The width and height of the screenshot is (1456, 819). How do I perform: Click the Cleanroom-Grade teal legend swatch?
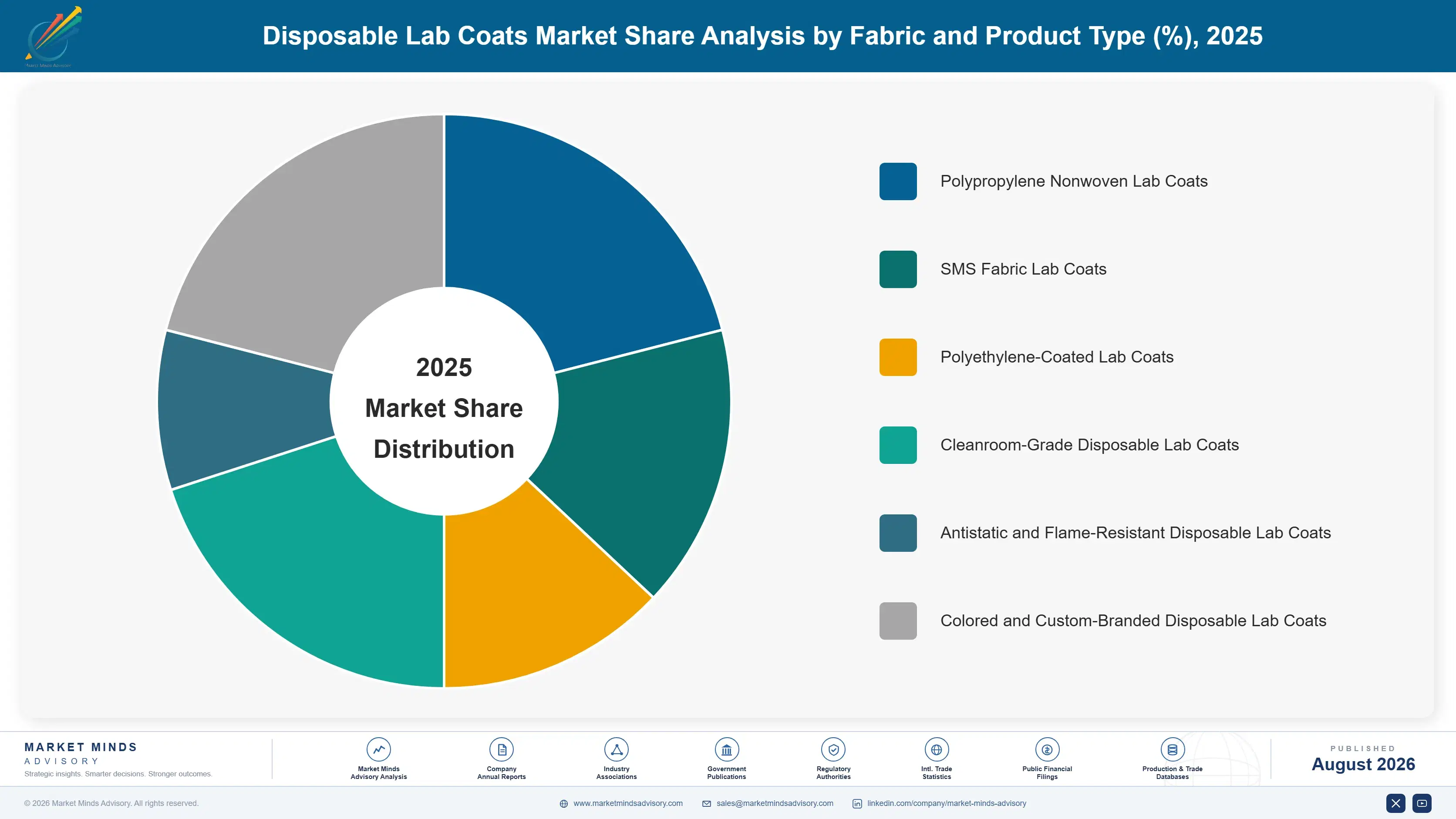click(897, 445)
